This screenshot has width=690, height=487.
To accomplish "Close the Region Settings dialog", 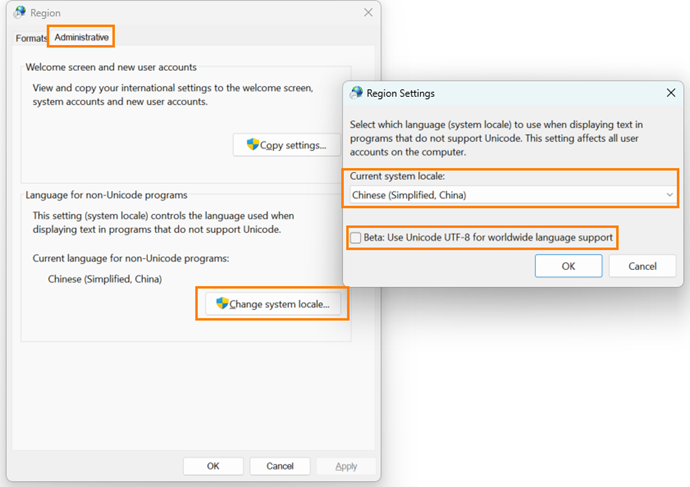I will coord(671,93).
